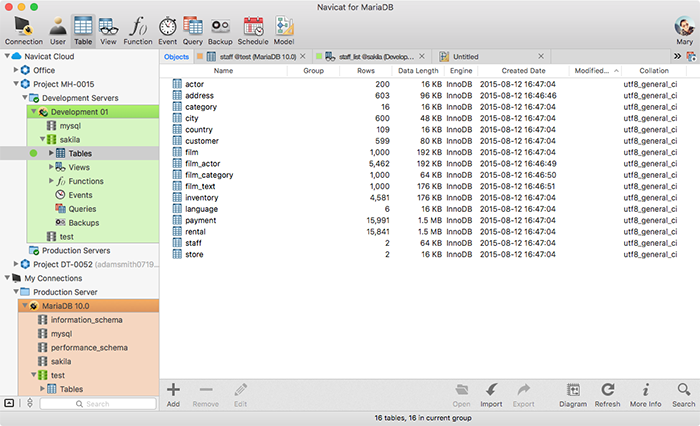Image resolution: width=700 pixels, height=426 pixels.
Task: Collapse the MariaDB 10.0 connection
Action: tap(25, 305)
